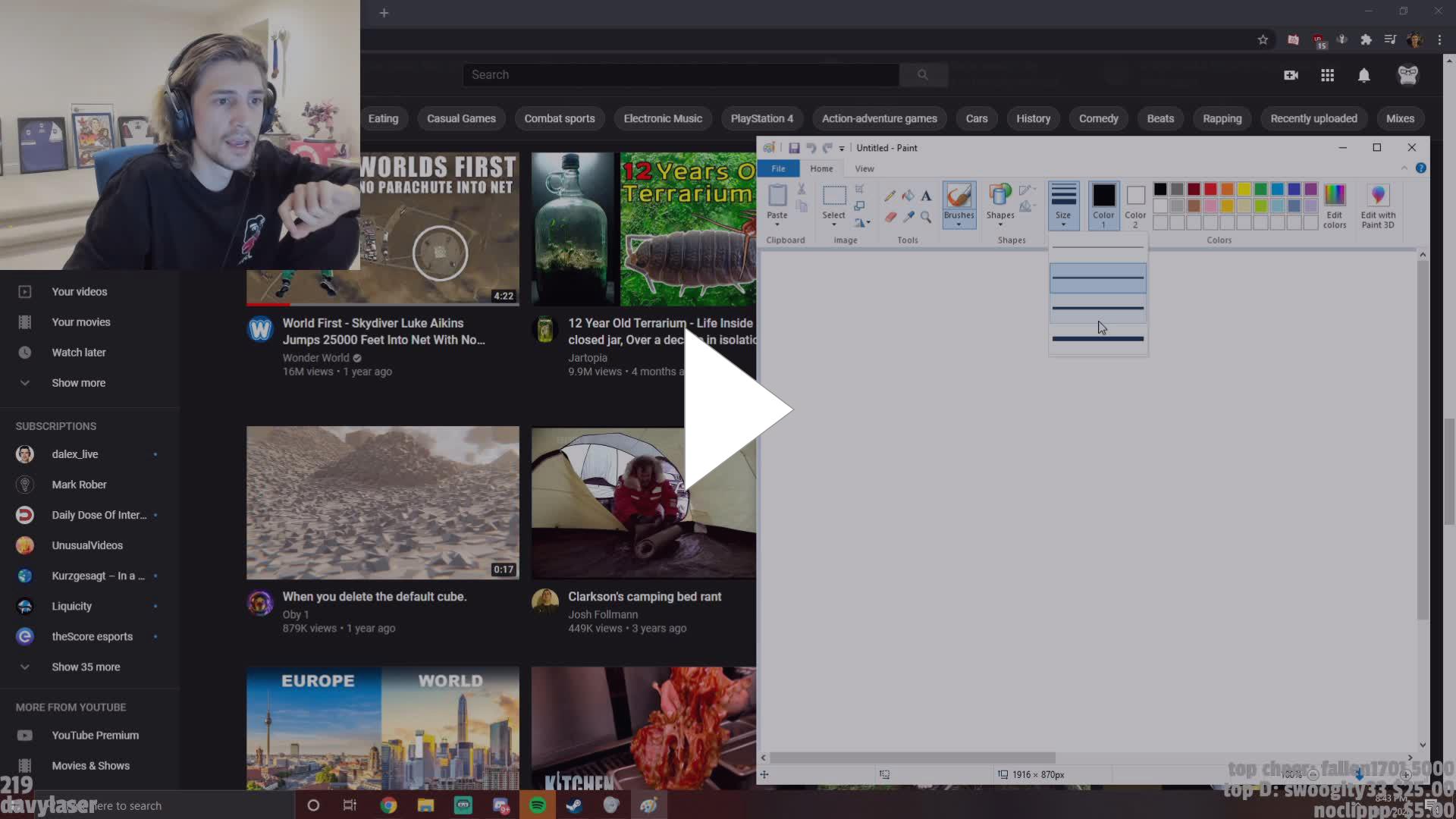Select the Eraser tool in Paint
Viewport: 1456px width, 819px height.
click(890, 217)
